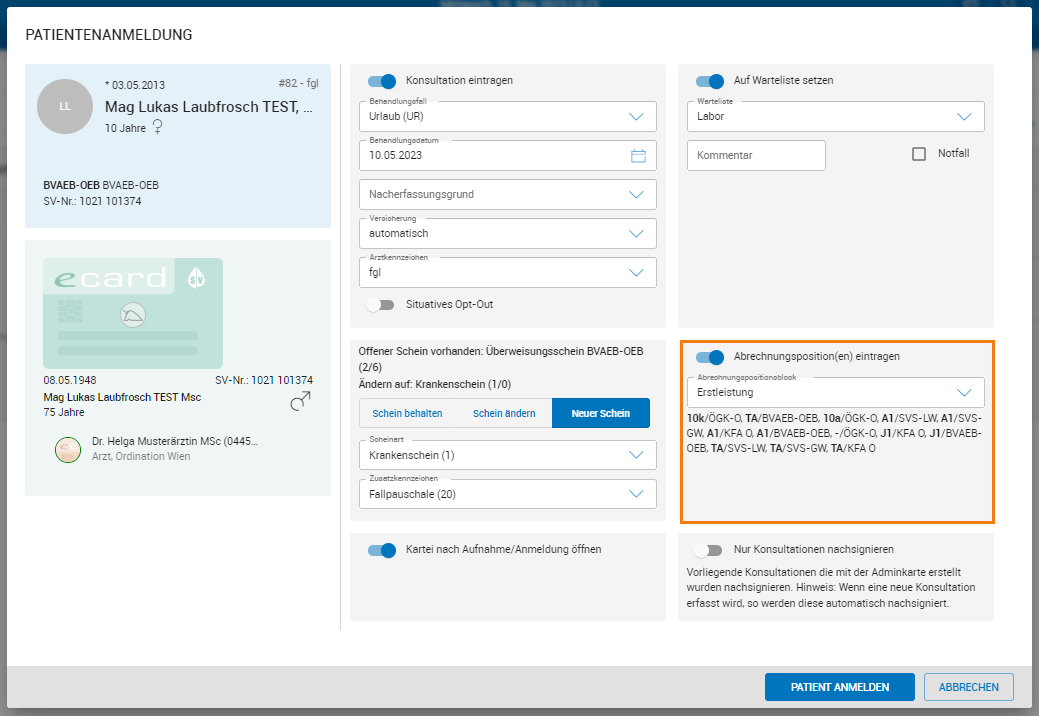The image size is (1039, 716).
Task: Select the Schein behalten option
Action: click(x=406, y=413)
